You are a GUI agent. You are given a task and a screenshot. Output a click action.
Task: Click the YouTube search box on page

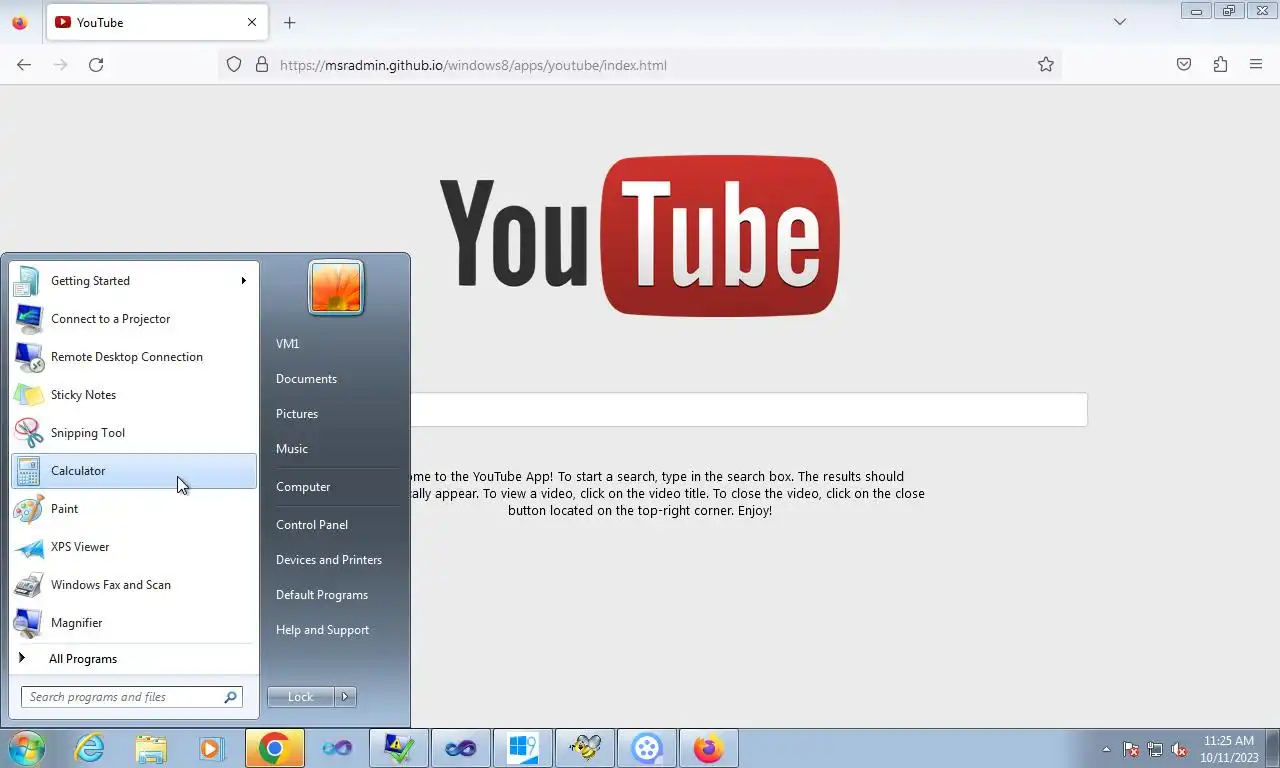click(x=748, y=410)
